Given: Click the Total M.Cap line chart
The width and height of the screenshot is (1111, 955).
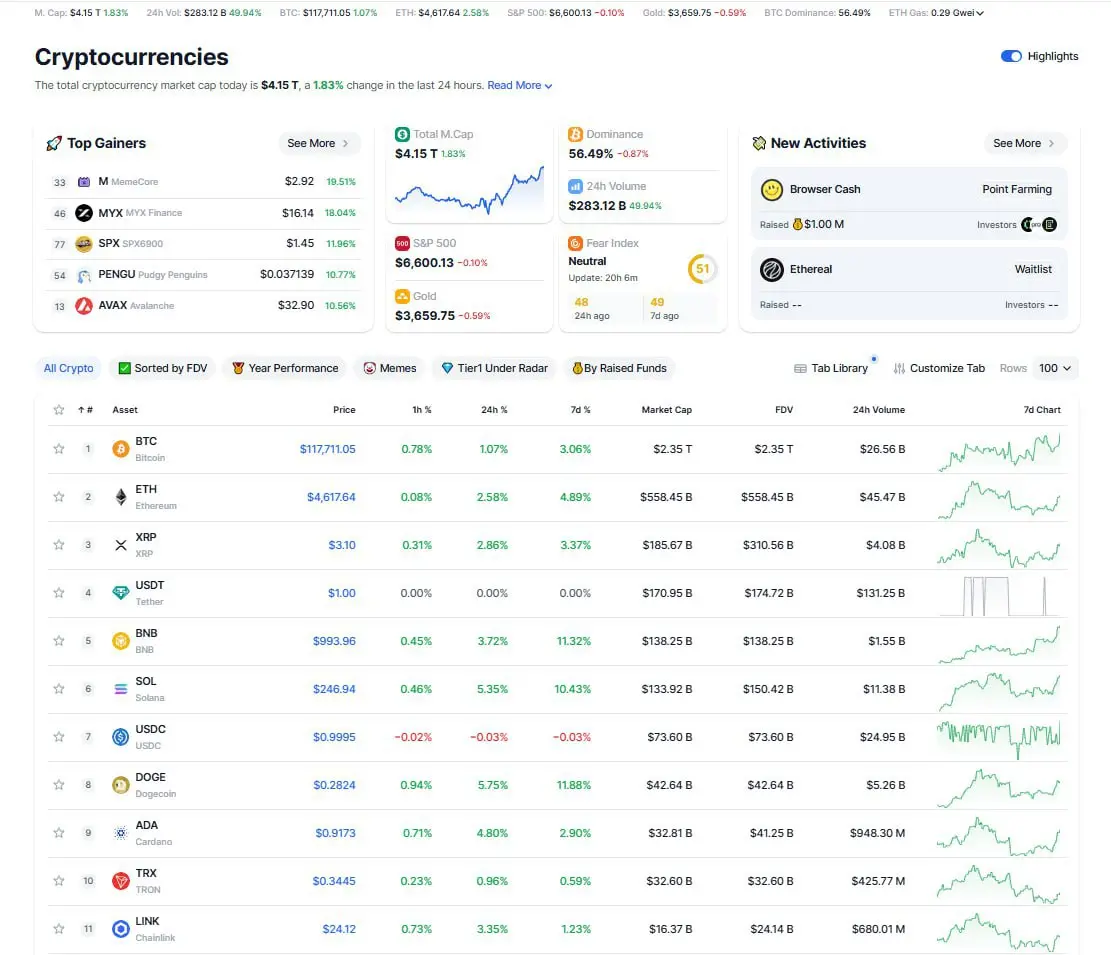Looking at the screenshot, I should click(469, 189).
